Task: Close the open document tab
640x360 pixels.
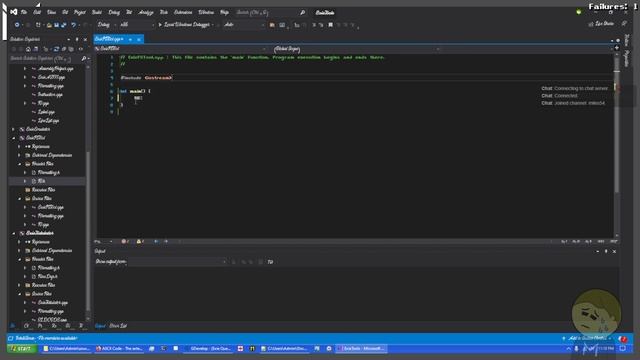Action: pos(139,40)
